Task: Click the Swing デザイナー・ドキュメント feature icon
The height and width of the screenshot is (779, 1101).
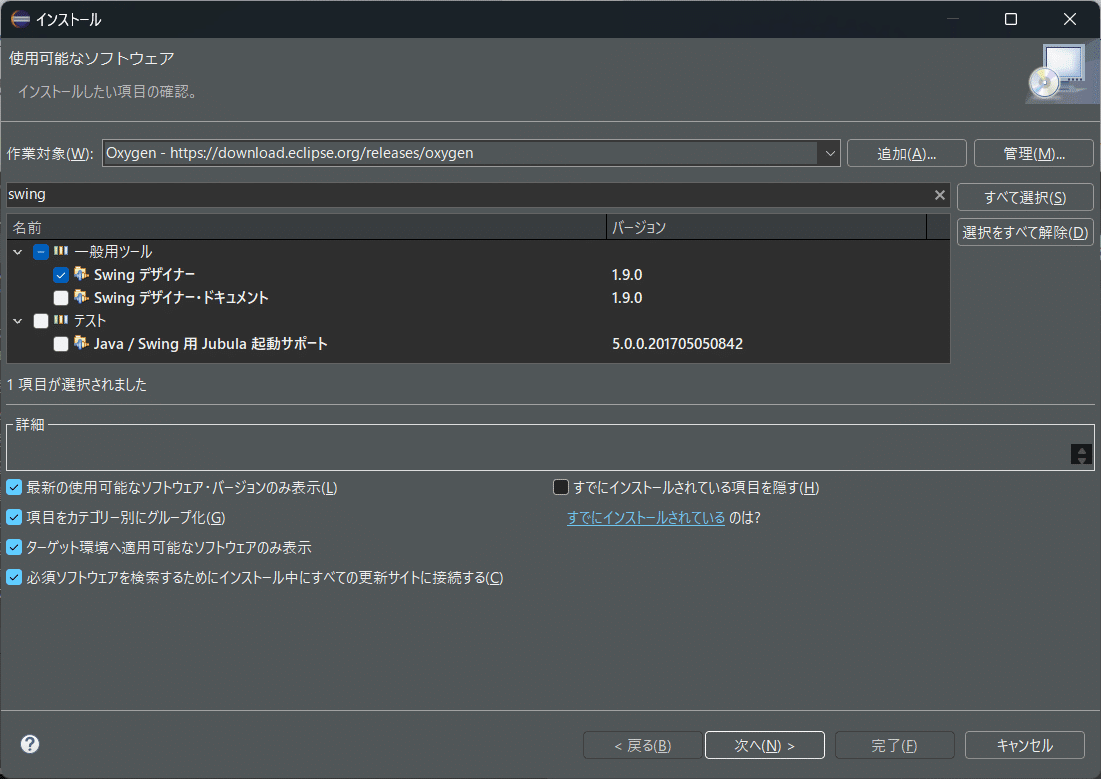Action: 81,297
